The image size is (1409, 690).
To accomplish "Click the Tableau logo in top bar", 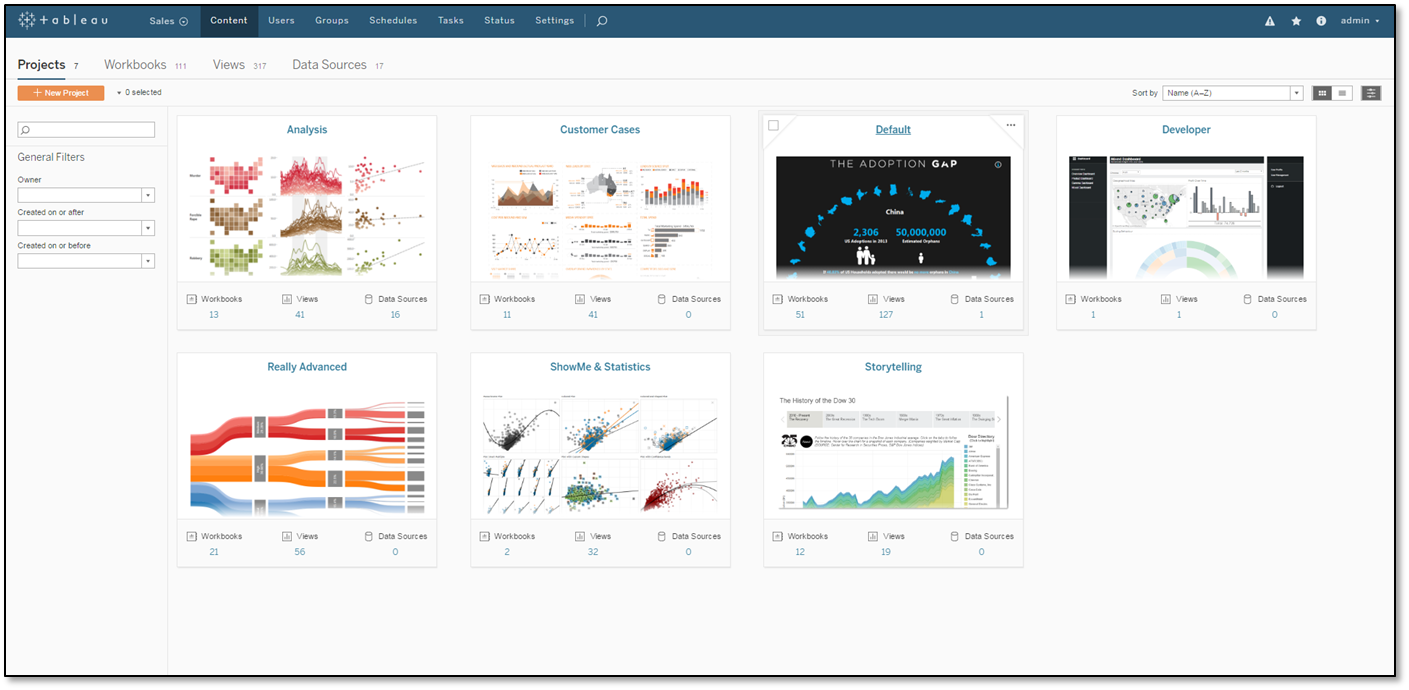I will tap(62, 20).
